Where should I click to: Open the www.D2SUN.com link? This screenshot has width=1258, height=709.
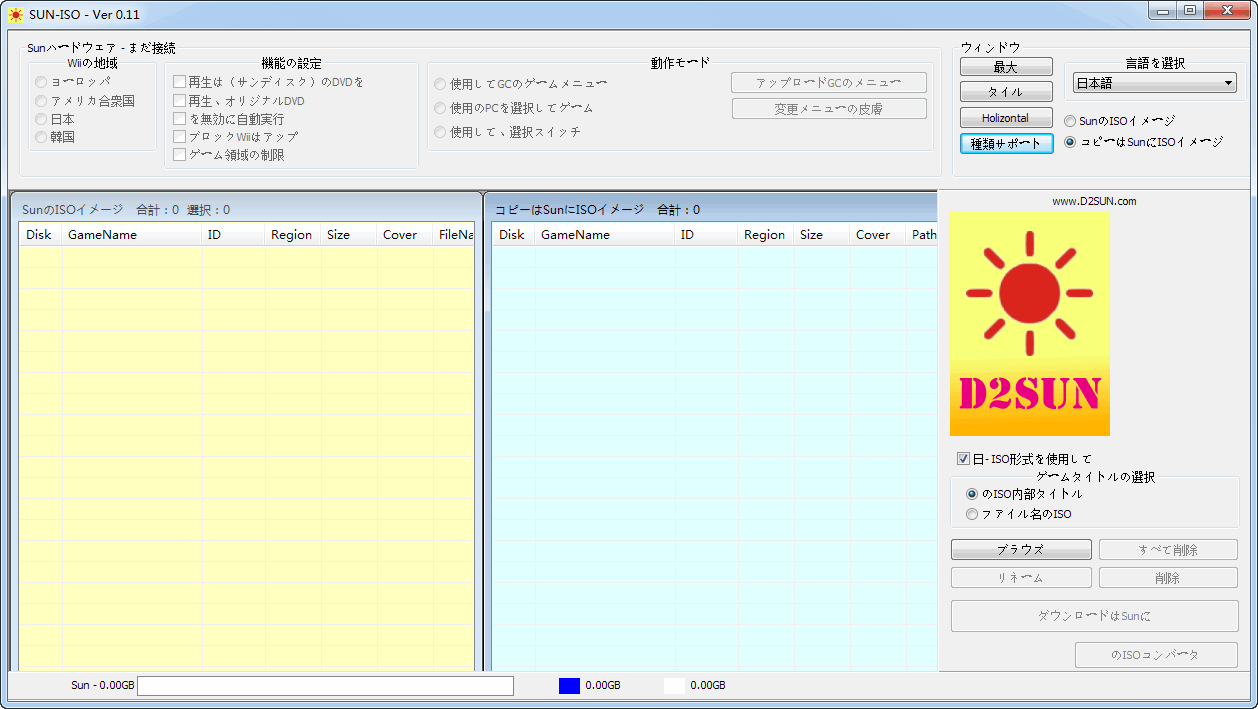1094,201
